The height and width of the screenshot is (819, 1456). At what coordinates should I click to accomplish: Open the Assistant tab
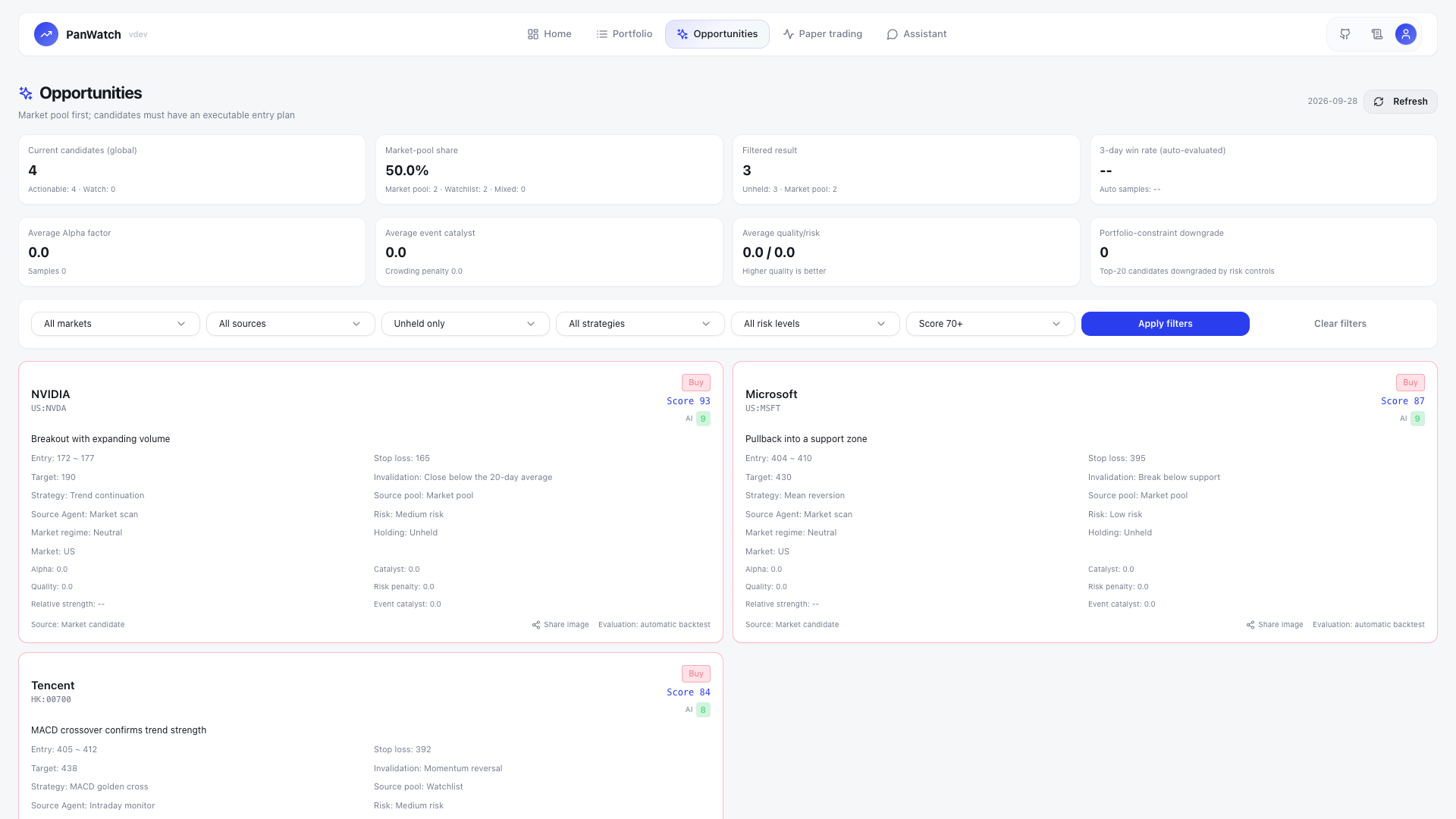point(917,34)
